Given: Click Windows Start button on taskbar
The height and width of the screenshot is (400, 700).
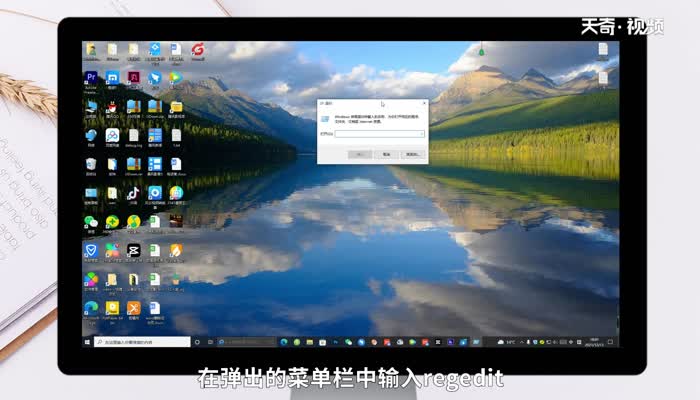Looking at the screenshot, I should click(88, 342).
